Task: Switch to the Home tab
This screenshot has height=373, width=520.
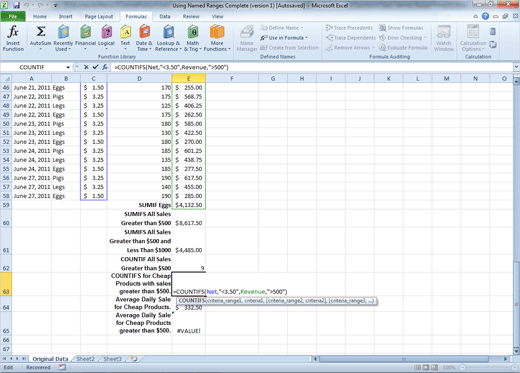Action: tap(40, 16)
